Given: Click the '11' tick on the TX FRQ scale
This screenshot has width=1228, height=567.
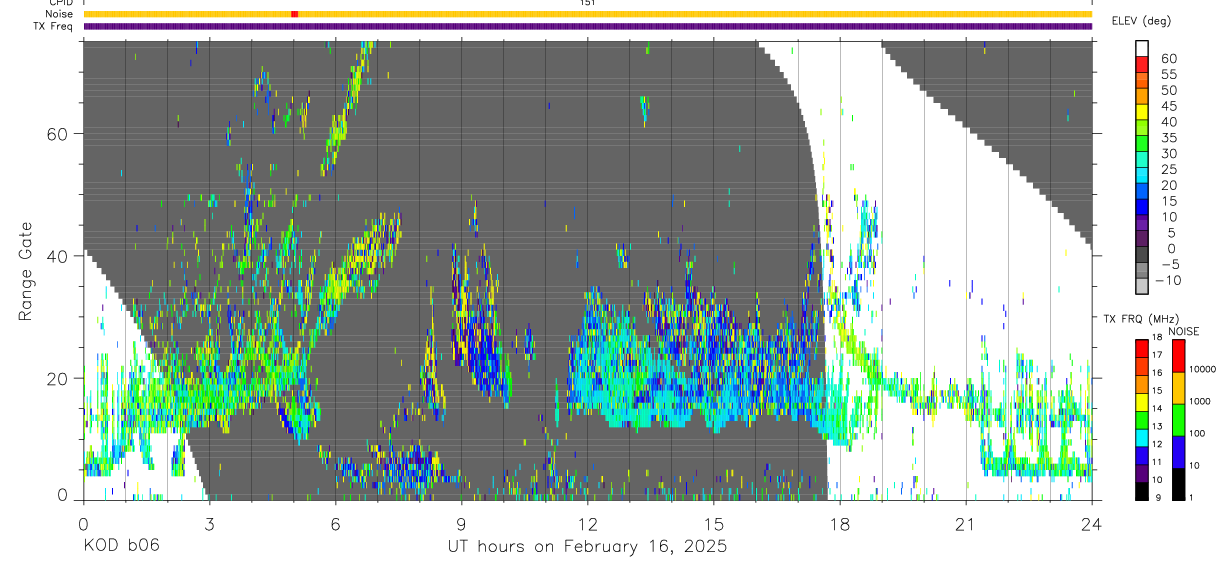Looking at the screenshot, I should click(x=1157, y=462).
